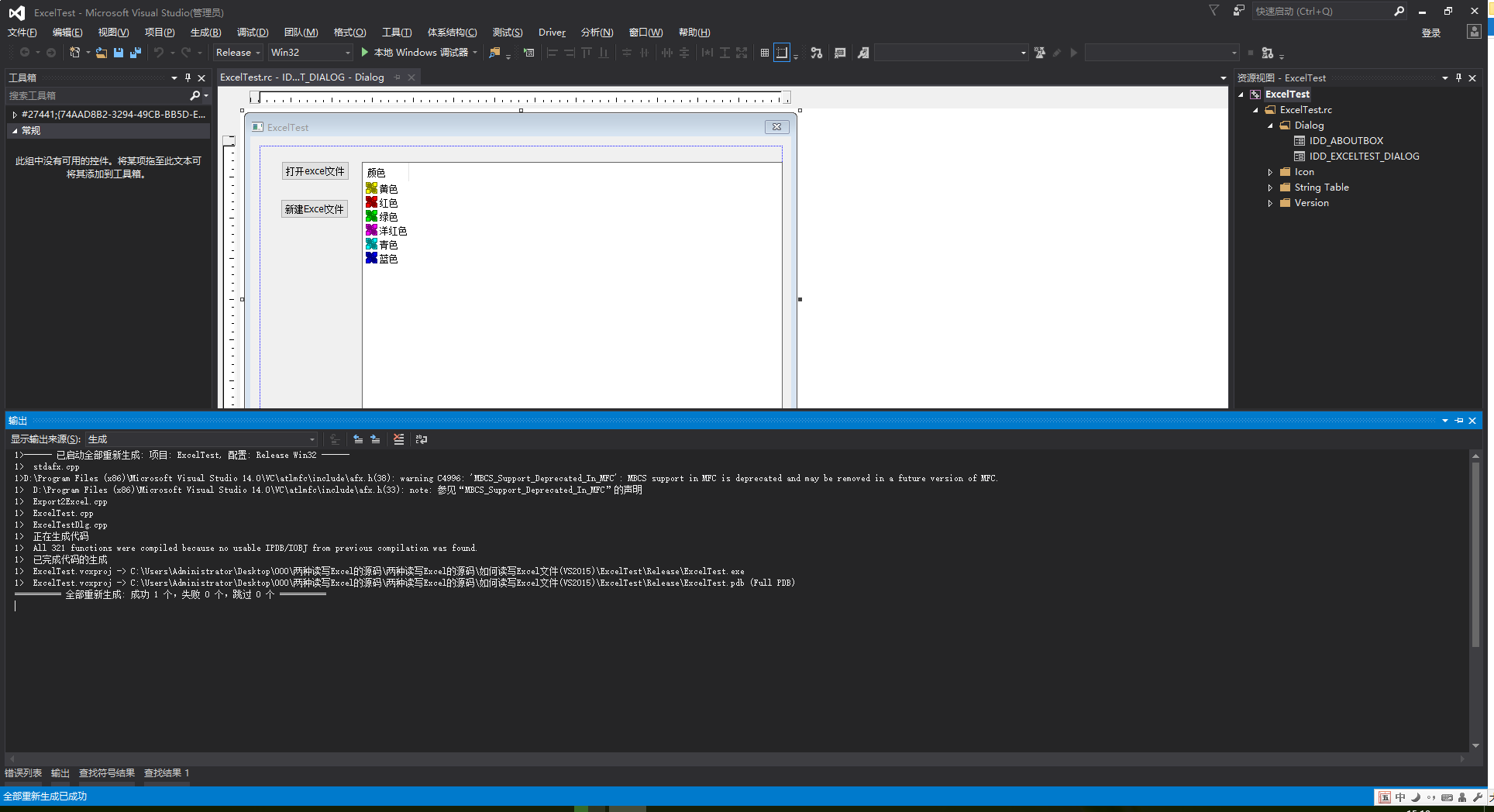The height and width of the screenshot is (812, 1494).
Task: Open the 生成(B) build menu
Action: [205, 32]
